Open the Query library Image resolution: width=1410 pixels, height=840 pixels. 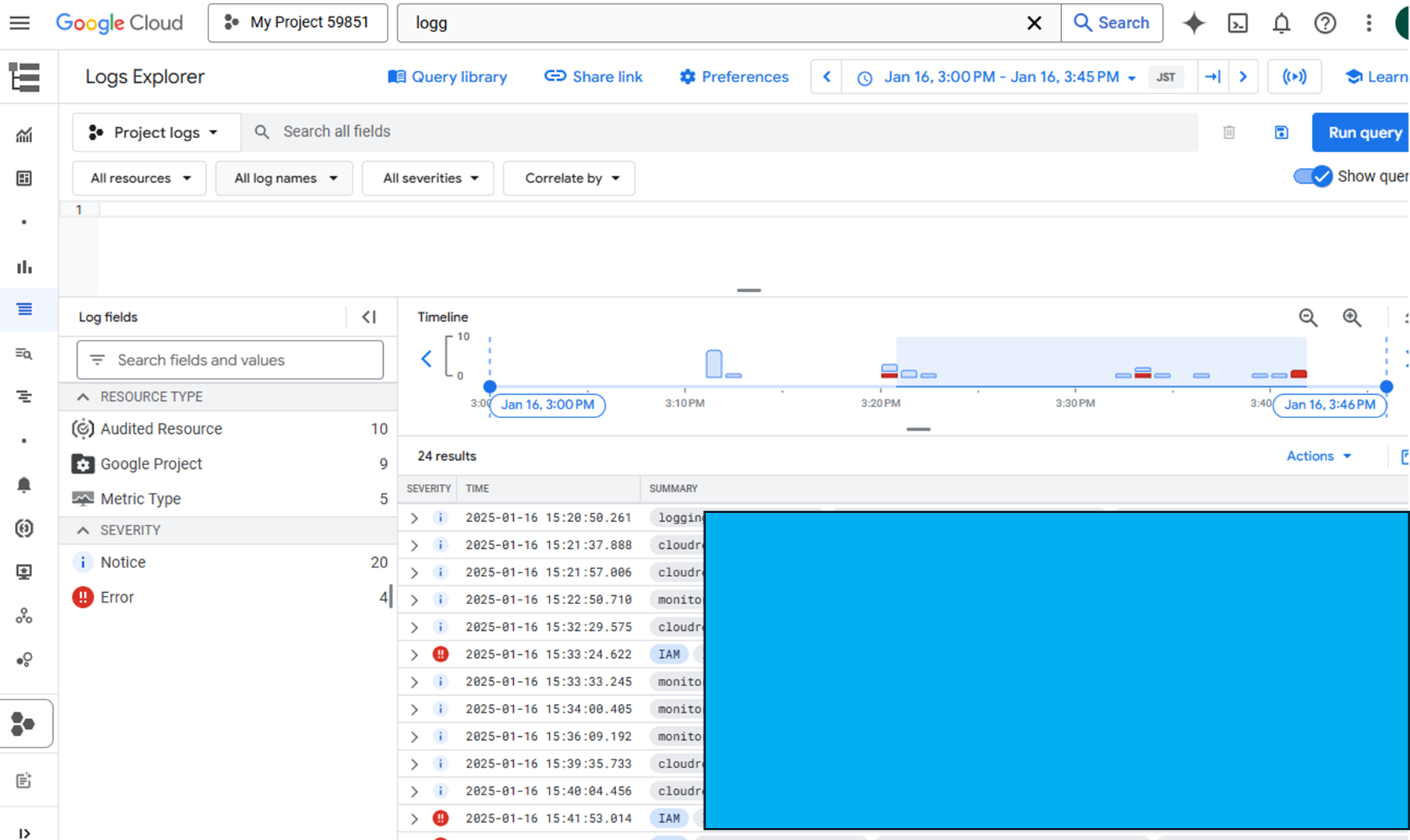(x=447, y=77)
